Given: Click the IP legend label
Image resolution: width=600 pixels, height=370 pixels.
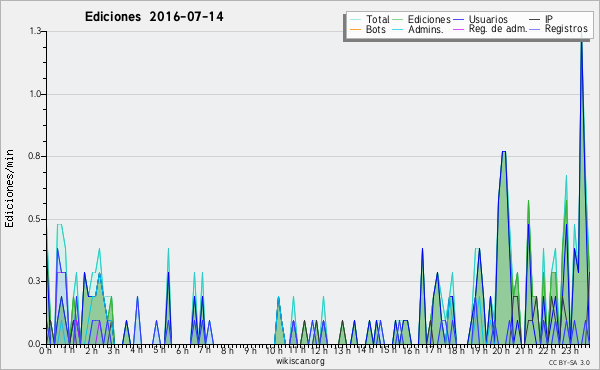Looking at the screenshot, I should (549, 19).
